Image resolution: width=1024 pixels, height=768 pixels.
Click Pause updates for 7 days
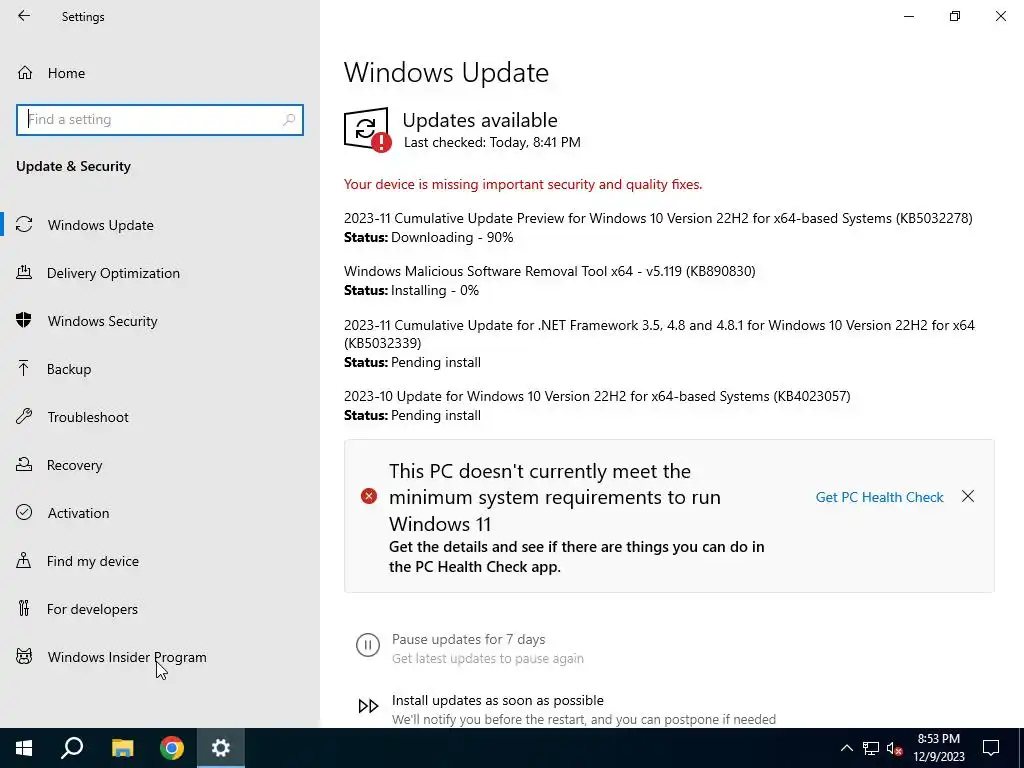point(468,639)
